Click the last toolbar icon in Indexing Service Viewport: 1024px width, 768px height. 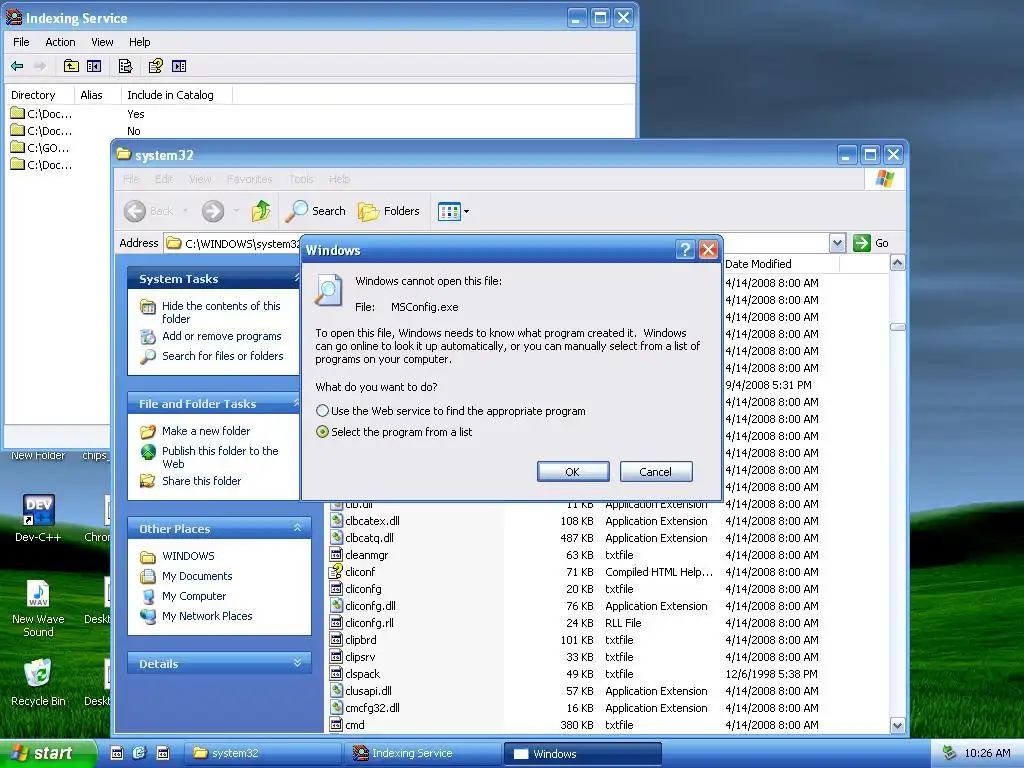pyautogui.click(x=179, y=66)
